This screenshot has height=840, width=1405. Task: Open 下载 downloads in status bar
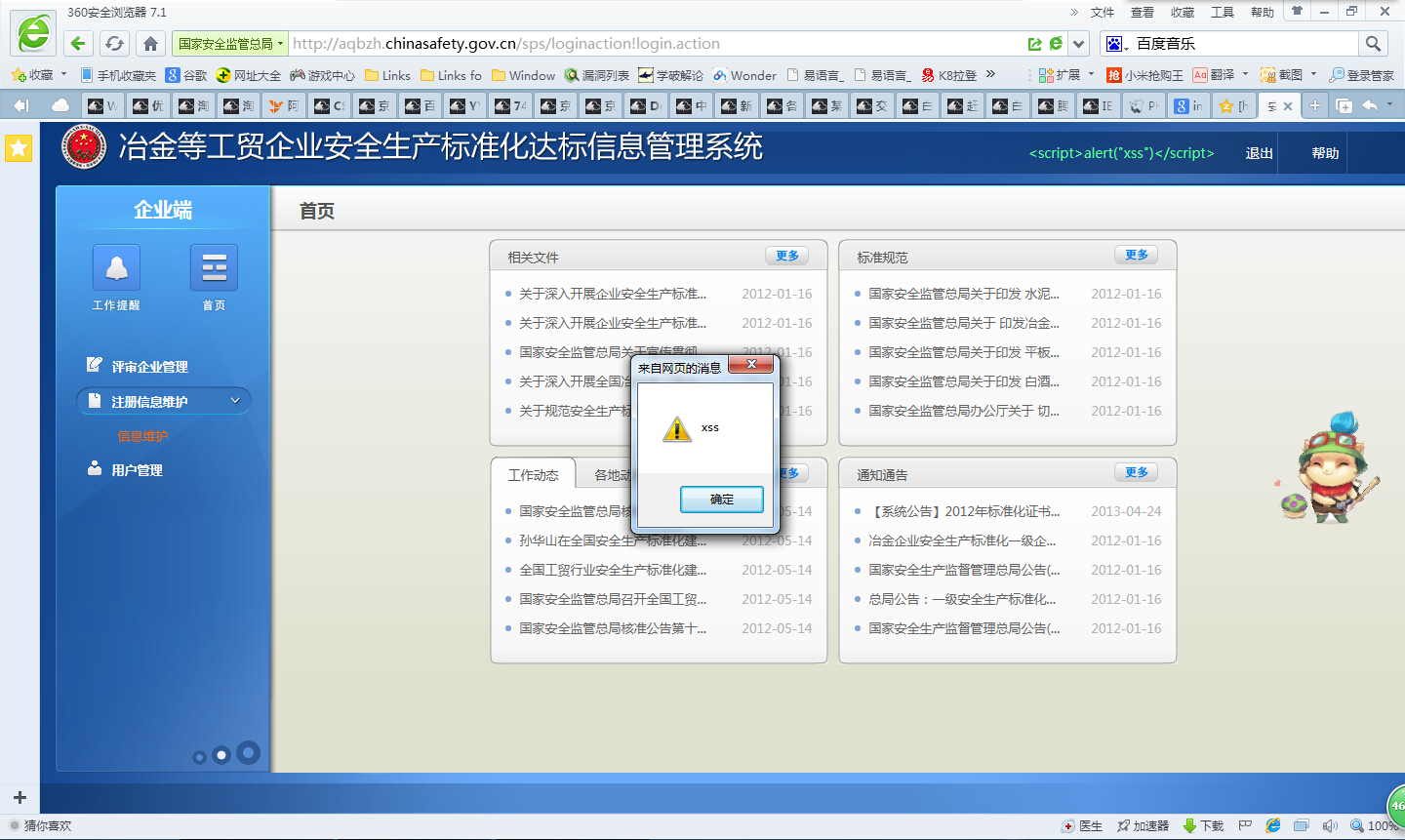coord(1203,825)
